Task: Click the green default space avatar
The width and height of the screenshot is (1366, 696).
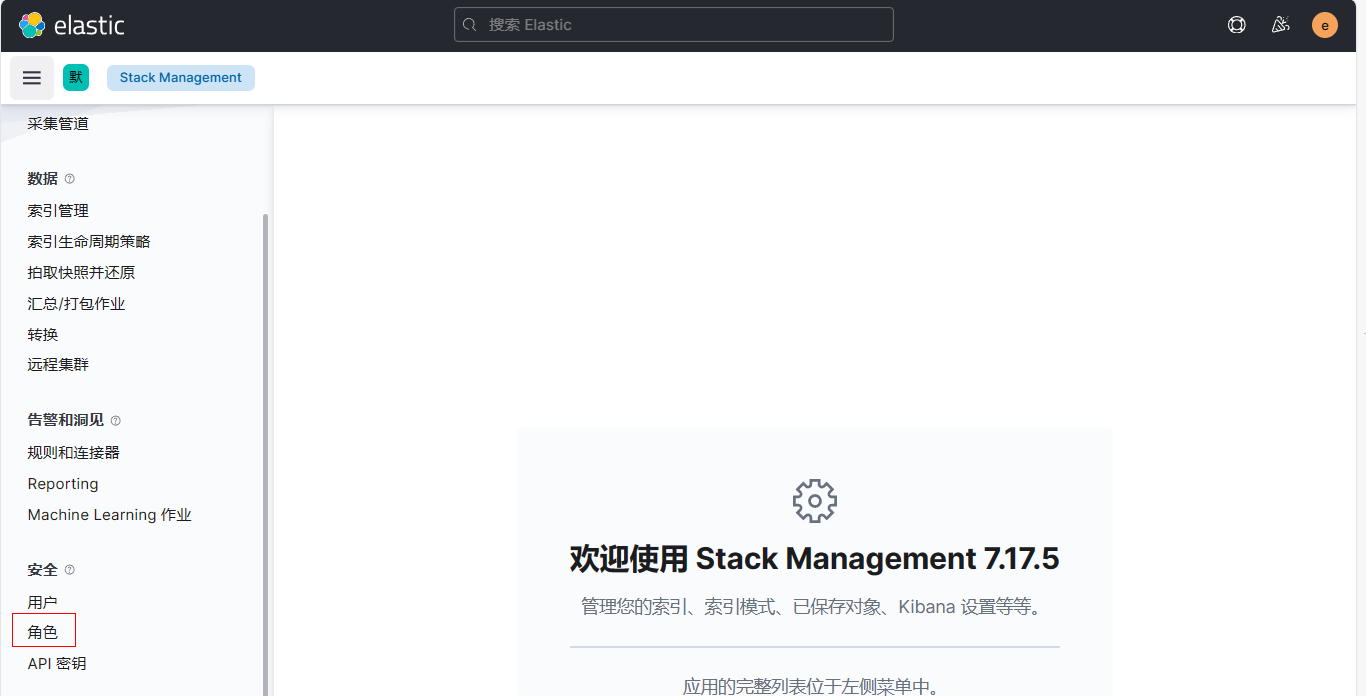Action: click(x=76, y=77)
